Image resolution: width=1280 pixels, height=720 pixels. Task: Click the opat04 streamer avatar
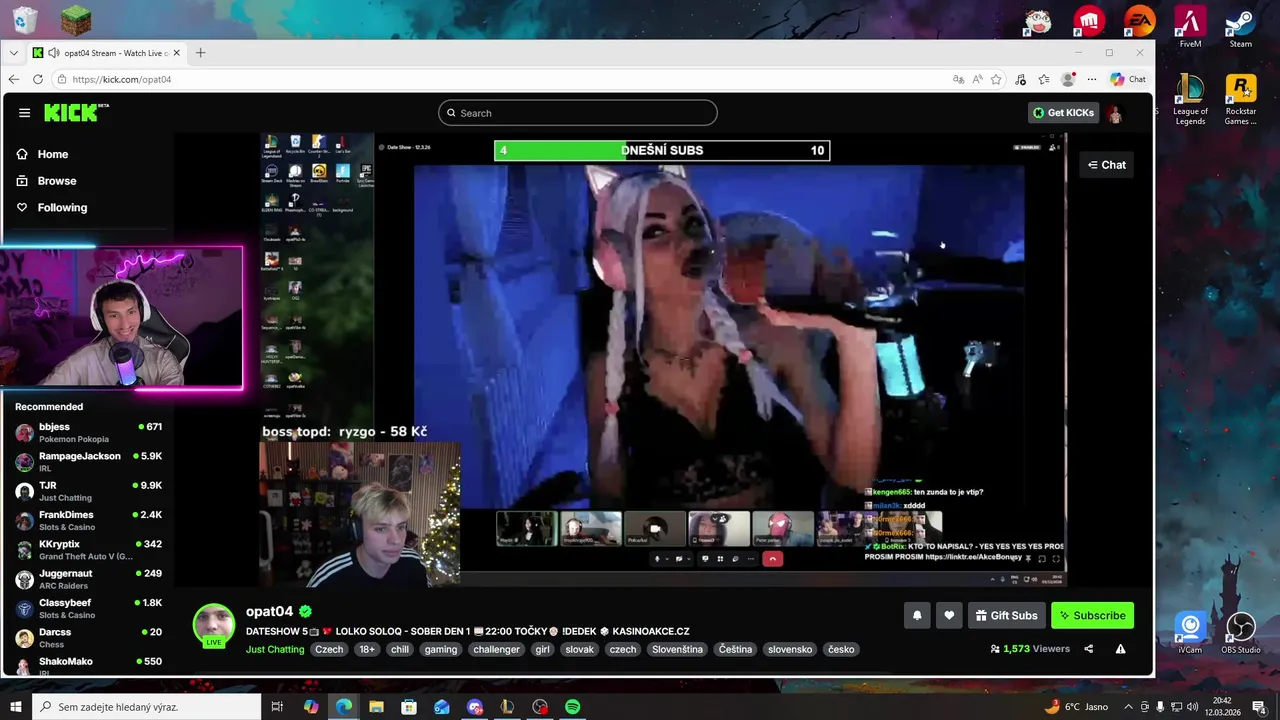[213, 626]
